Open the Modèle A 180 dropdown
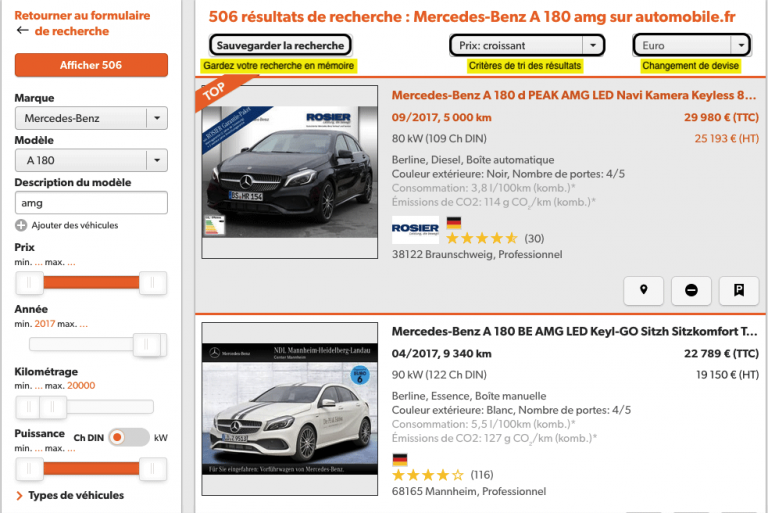The width and height of the screenshot is (768, 513). 91,160
